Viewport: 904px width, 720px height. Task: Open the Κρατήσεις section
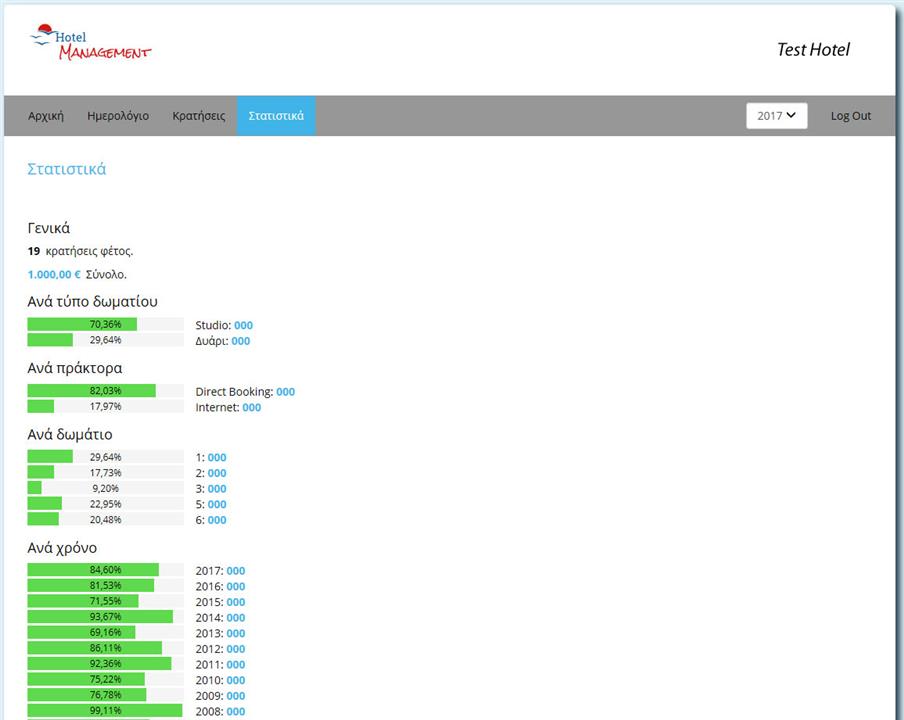click(199, 116)
